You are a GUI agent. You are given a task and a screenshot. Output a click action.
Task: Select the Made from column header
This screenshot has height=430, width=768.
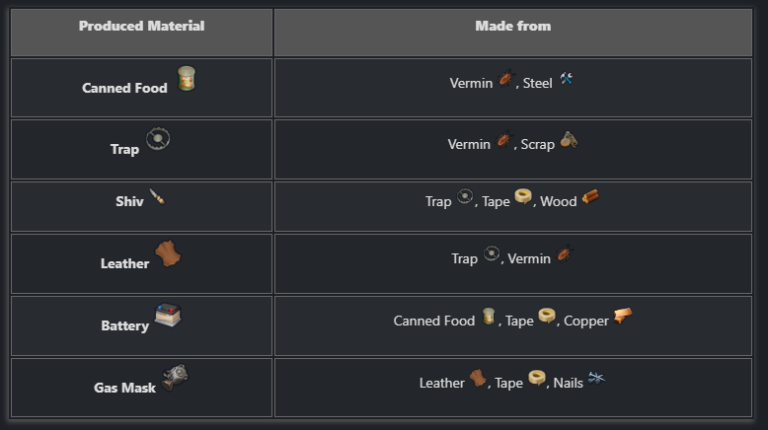pyautogui.click(x=513, y=26)
